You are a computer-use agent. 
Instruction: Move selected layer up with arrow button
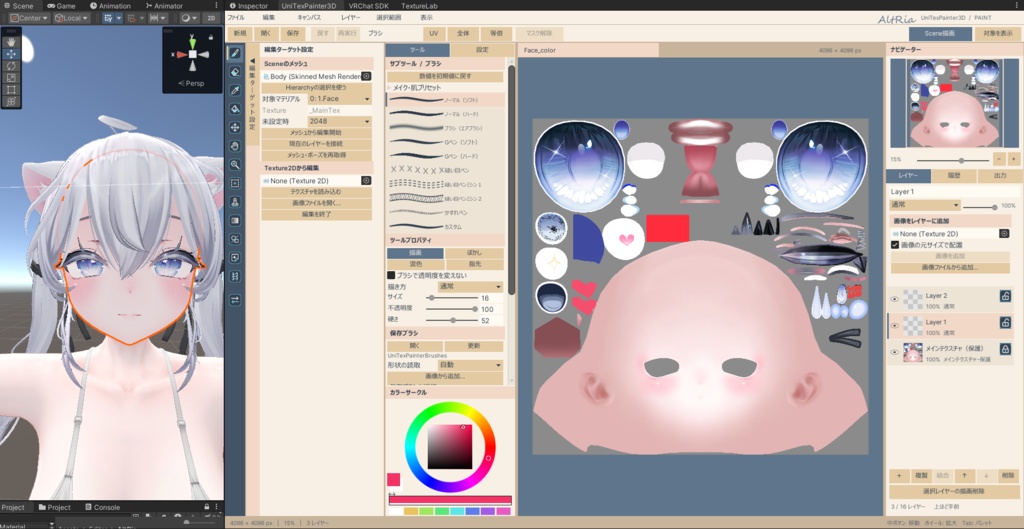pyautogui.click(x=964, y=475)
